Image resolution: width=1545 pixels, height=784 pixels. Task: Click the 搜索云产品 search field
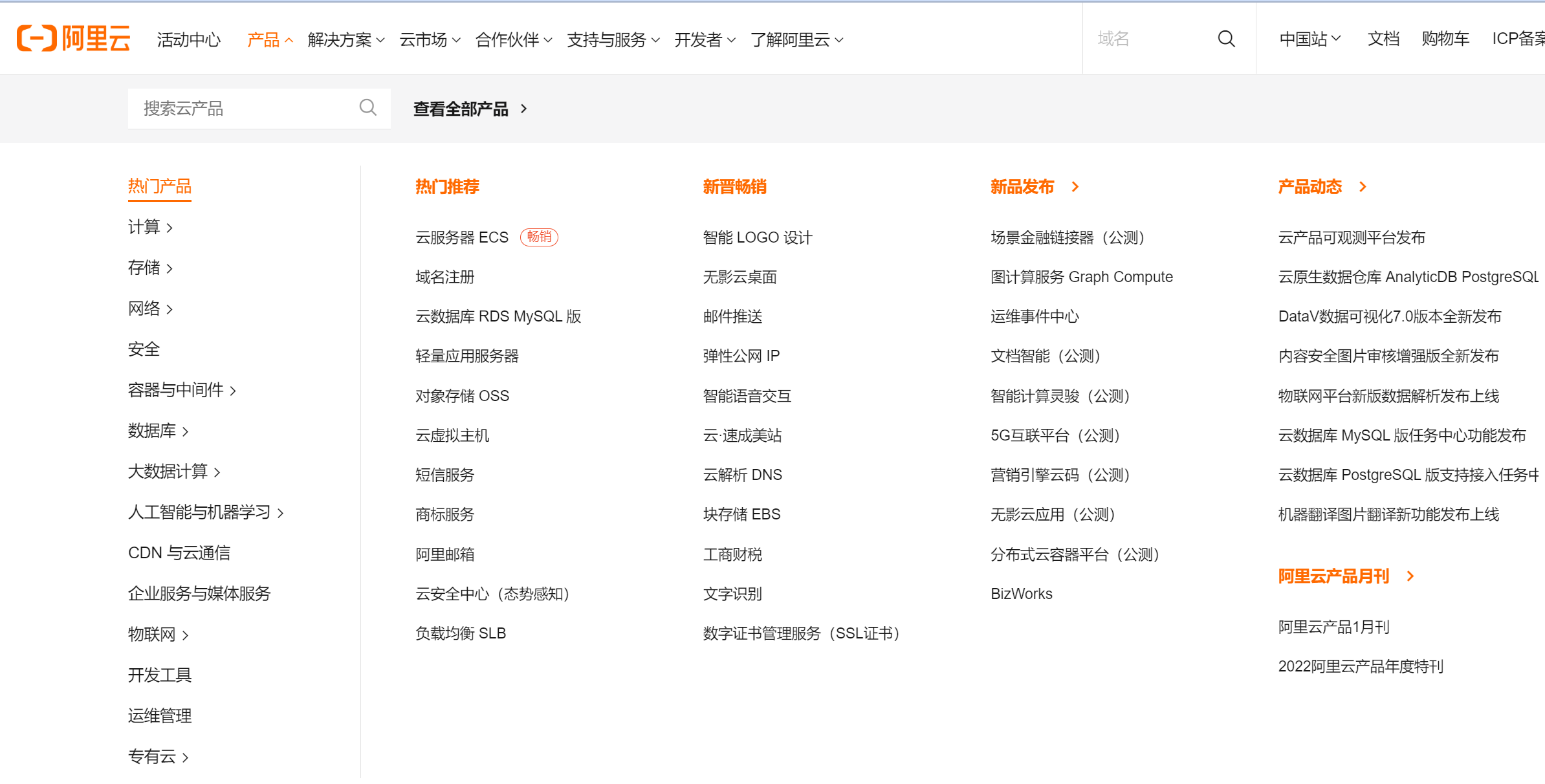click(246, 108)
